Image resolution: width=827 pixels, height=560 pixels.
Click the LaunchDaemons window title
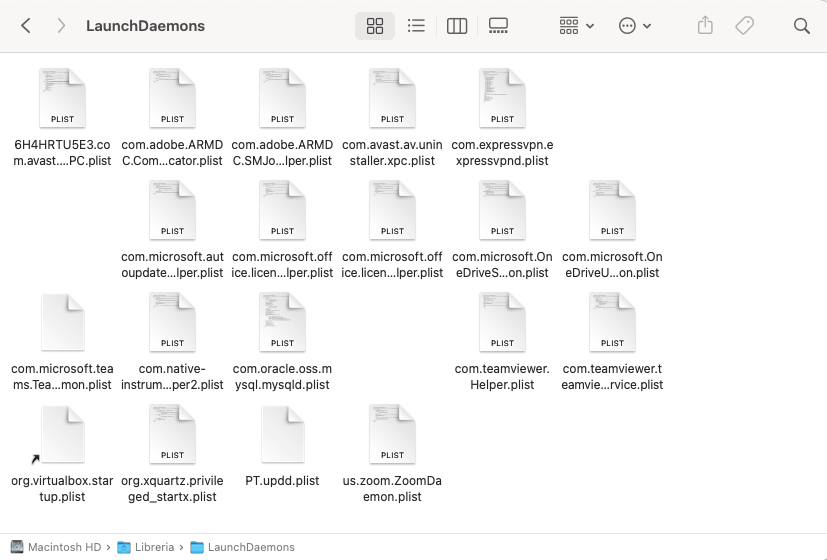(146, 26)
